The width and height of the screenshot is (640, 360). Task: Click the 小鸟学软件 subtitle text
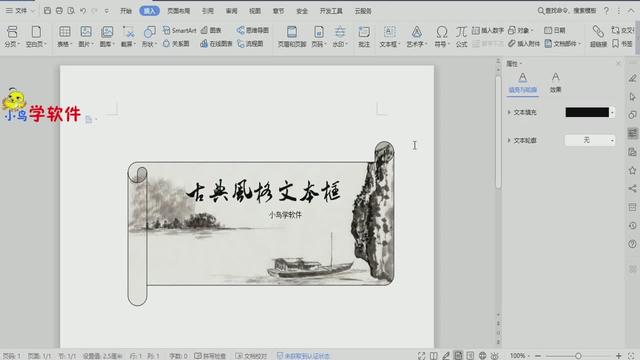285,215
